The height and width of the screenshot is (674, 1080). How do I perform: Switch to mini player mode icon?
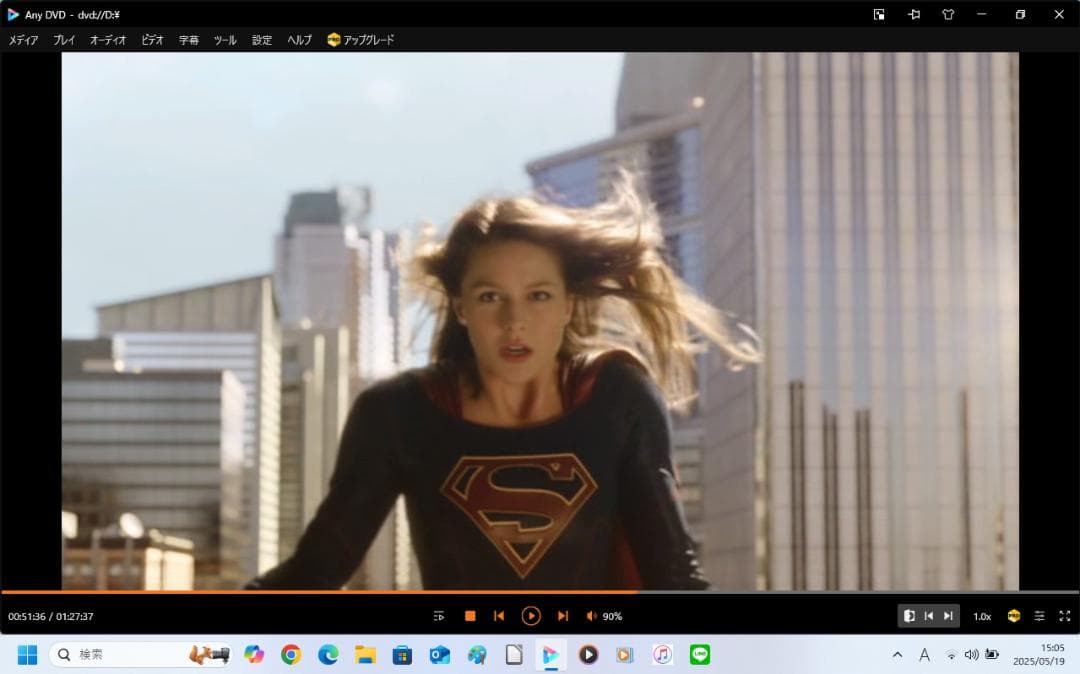point(879,15)
